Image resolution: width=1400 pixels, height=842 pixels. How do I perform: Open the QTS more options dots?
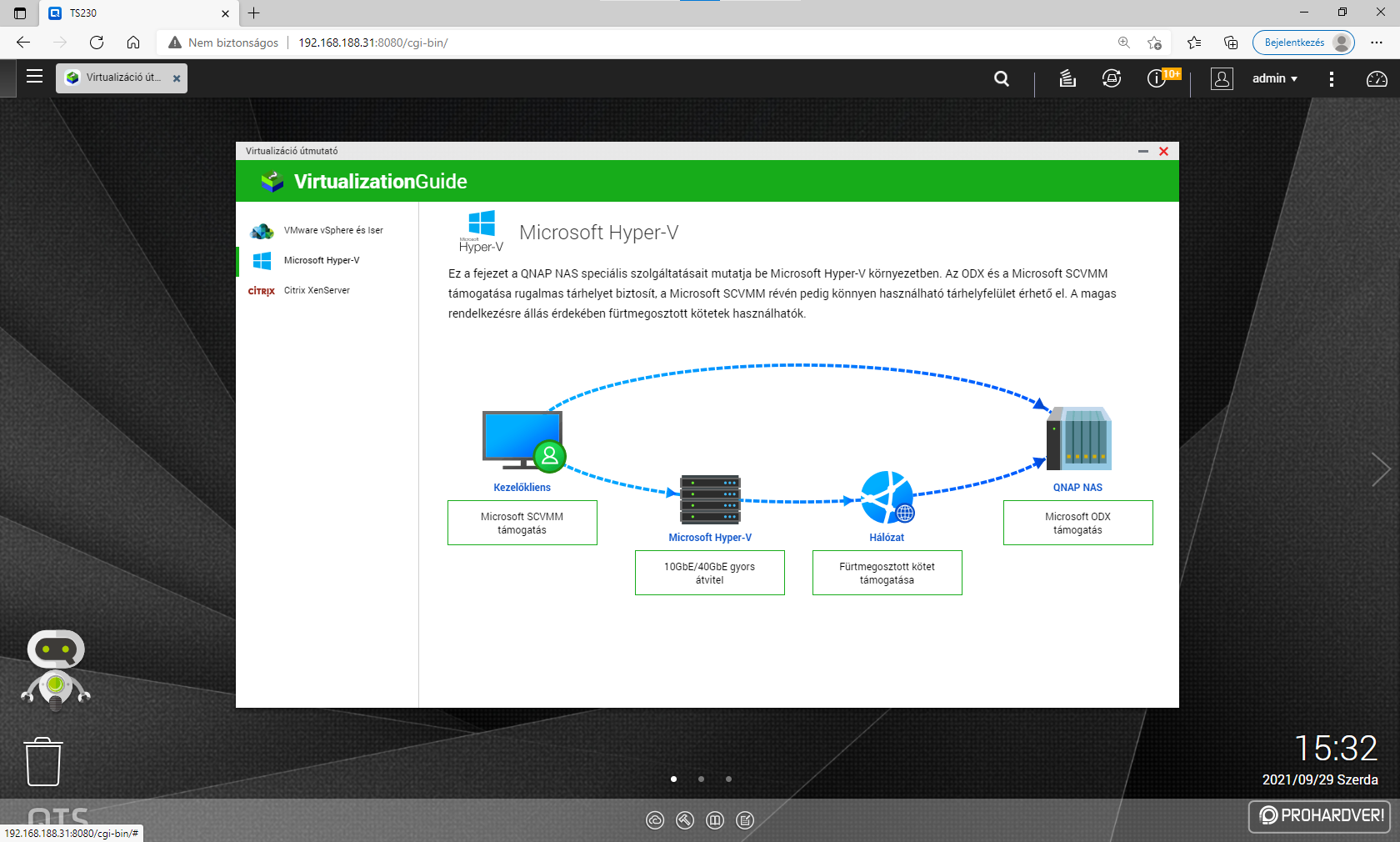(1332, 78)
